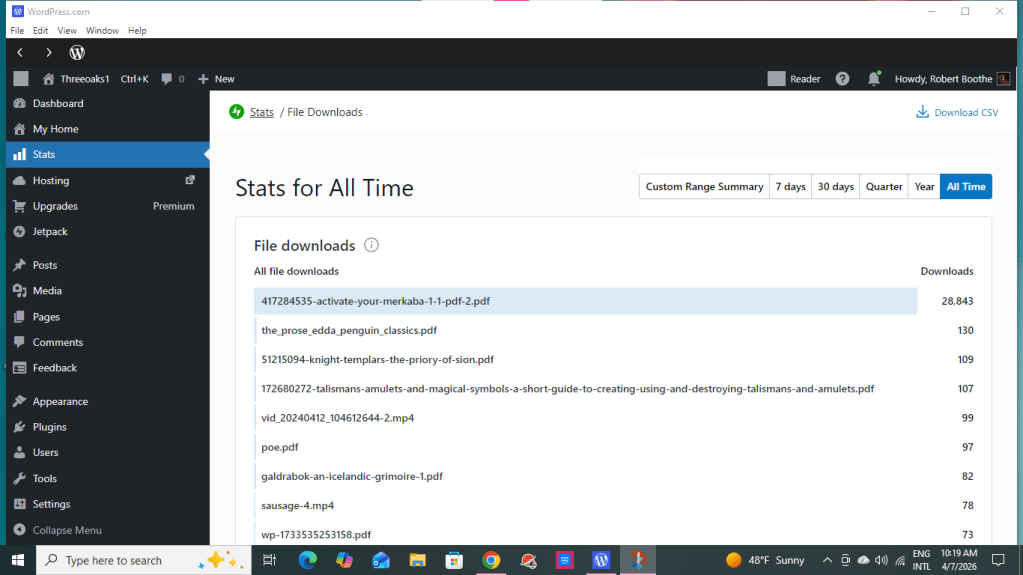
Task: Select the activate-your-merkaba PDF row
Action: point(585,301)
